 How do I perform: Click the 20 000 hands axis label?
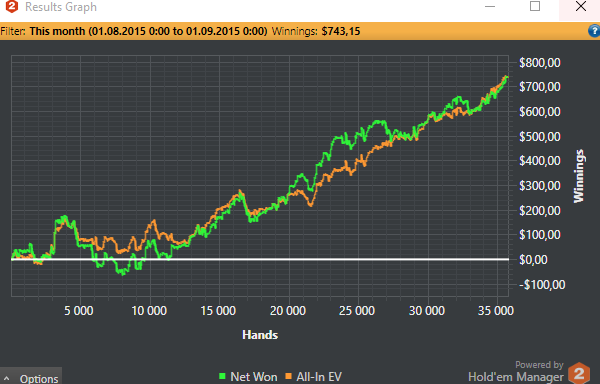[288, 311]
